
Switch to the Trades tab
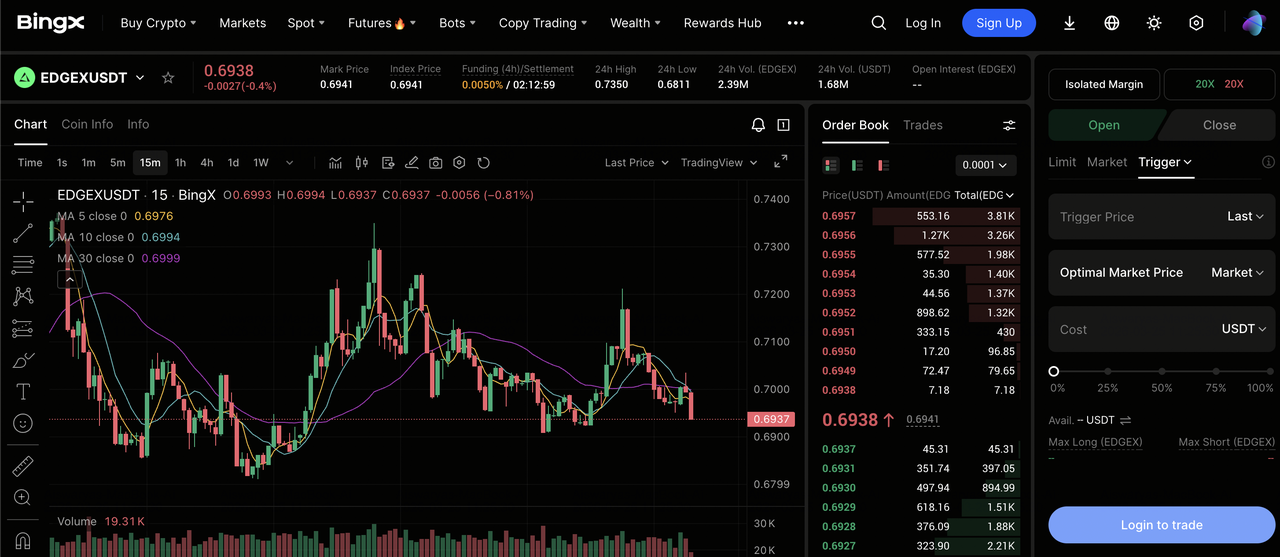click(922, 125)
